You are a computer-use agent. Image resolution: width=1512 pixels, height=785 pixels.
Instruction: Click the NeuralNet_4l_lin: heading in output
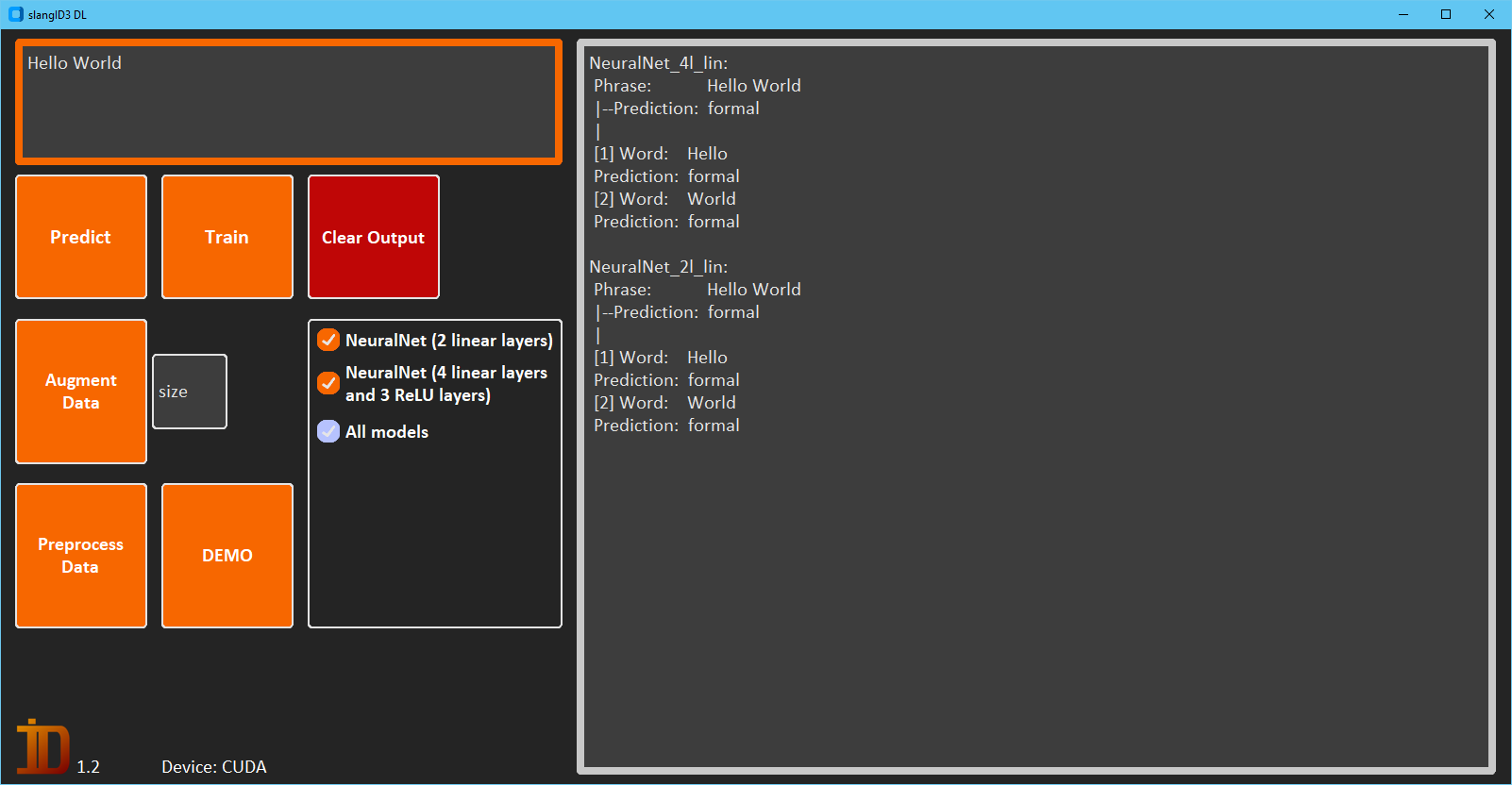tap(659, 63)
